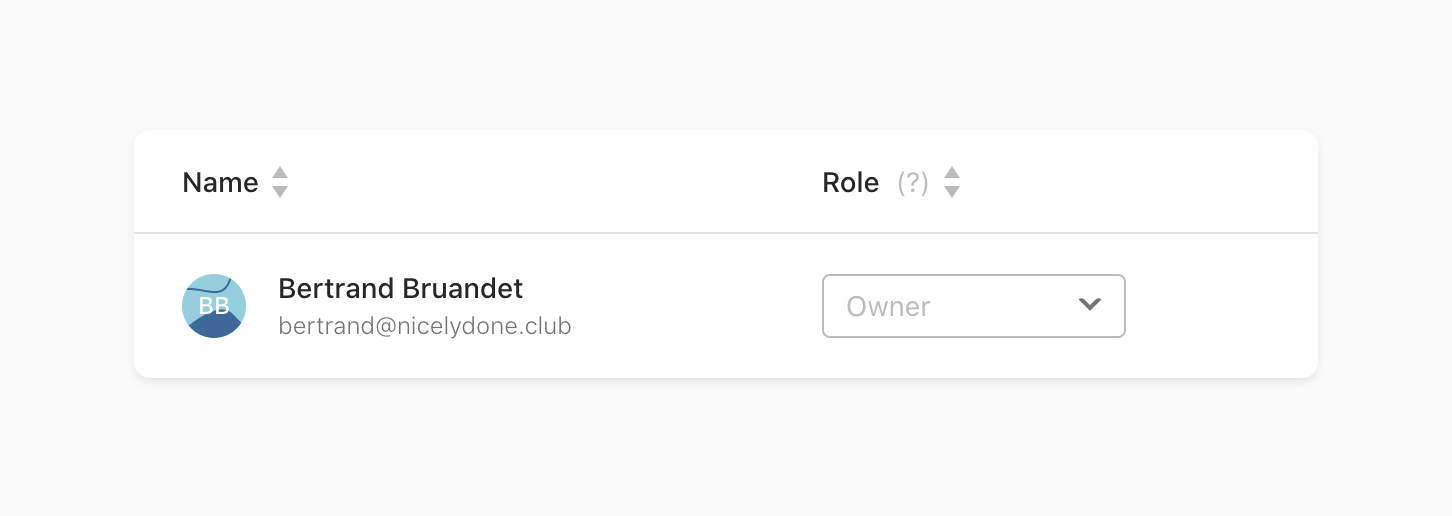Sort Role column ascending with up arrow

coord(952,173)
